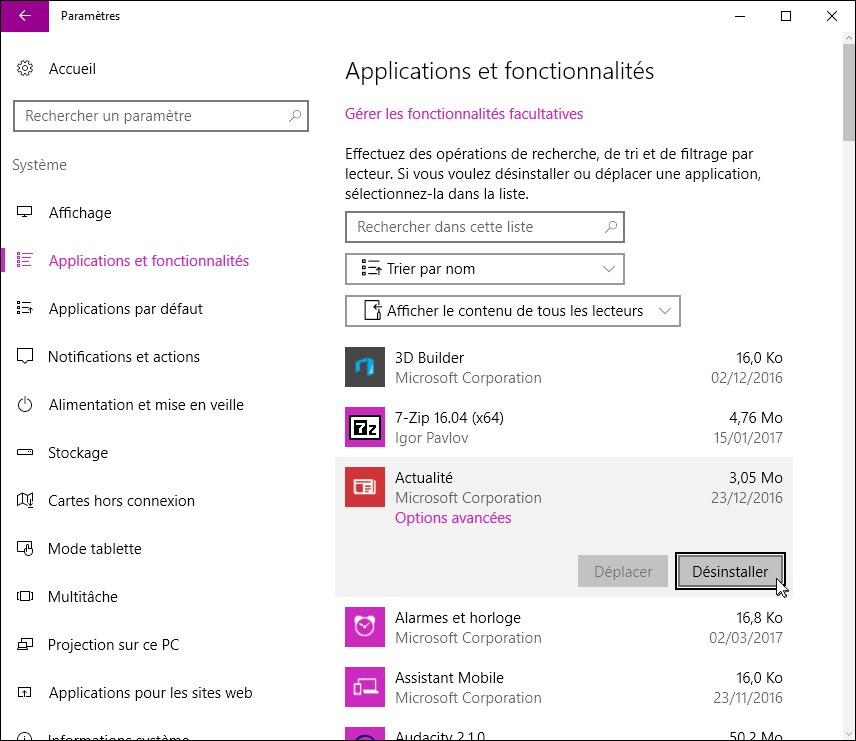Open Stockage settings page

pos(78,453)
